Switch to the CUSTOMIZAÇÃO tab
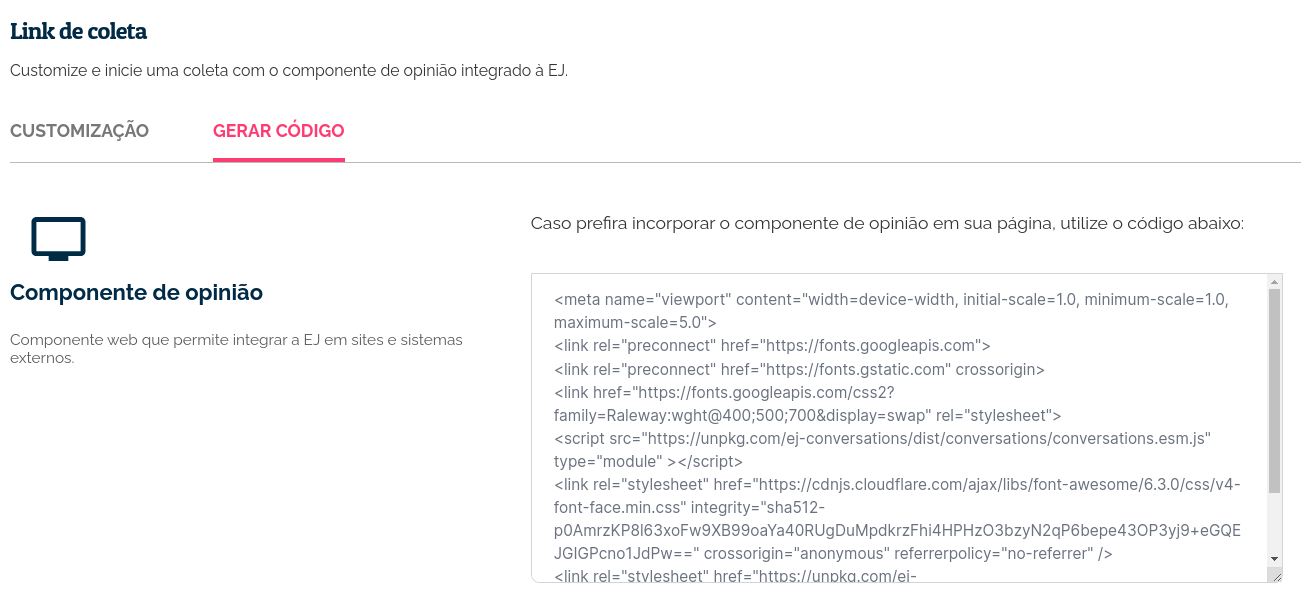The height and width of the screenshot is (603, 1313). tap(79, 131)
